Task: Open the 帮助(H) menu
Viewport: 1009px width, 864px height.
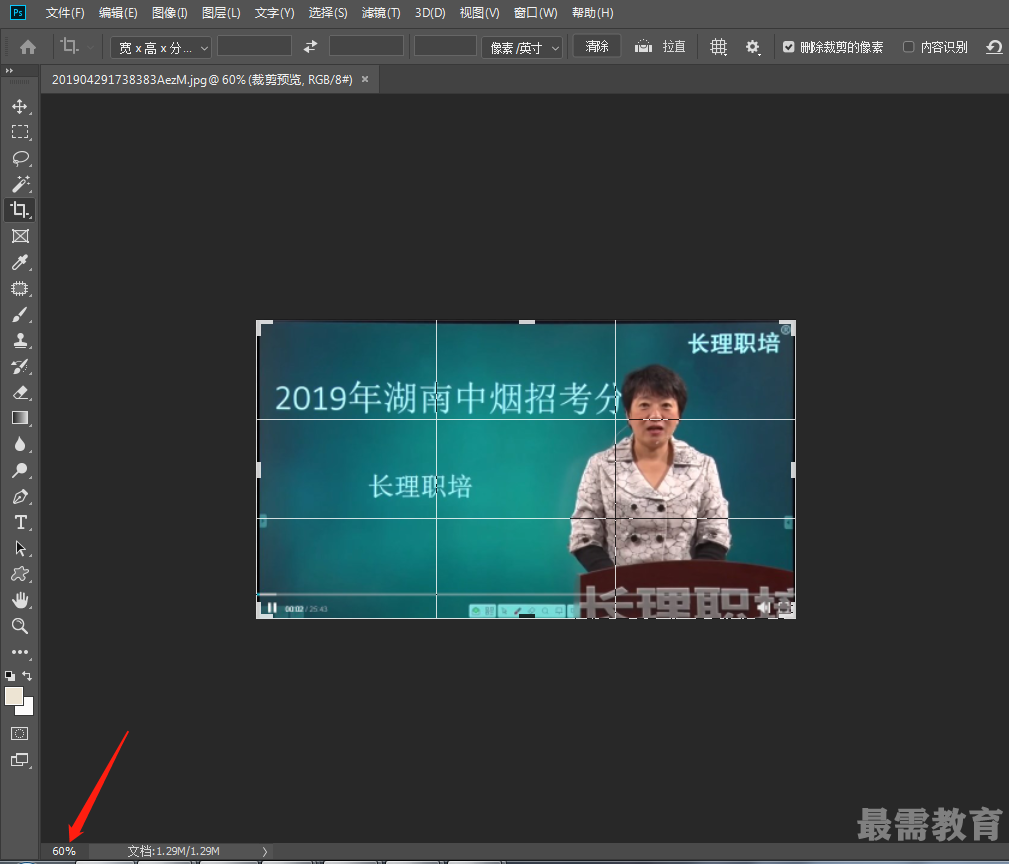Action: pos(593,13)
